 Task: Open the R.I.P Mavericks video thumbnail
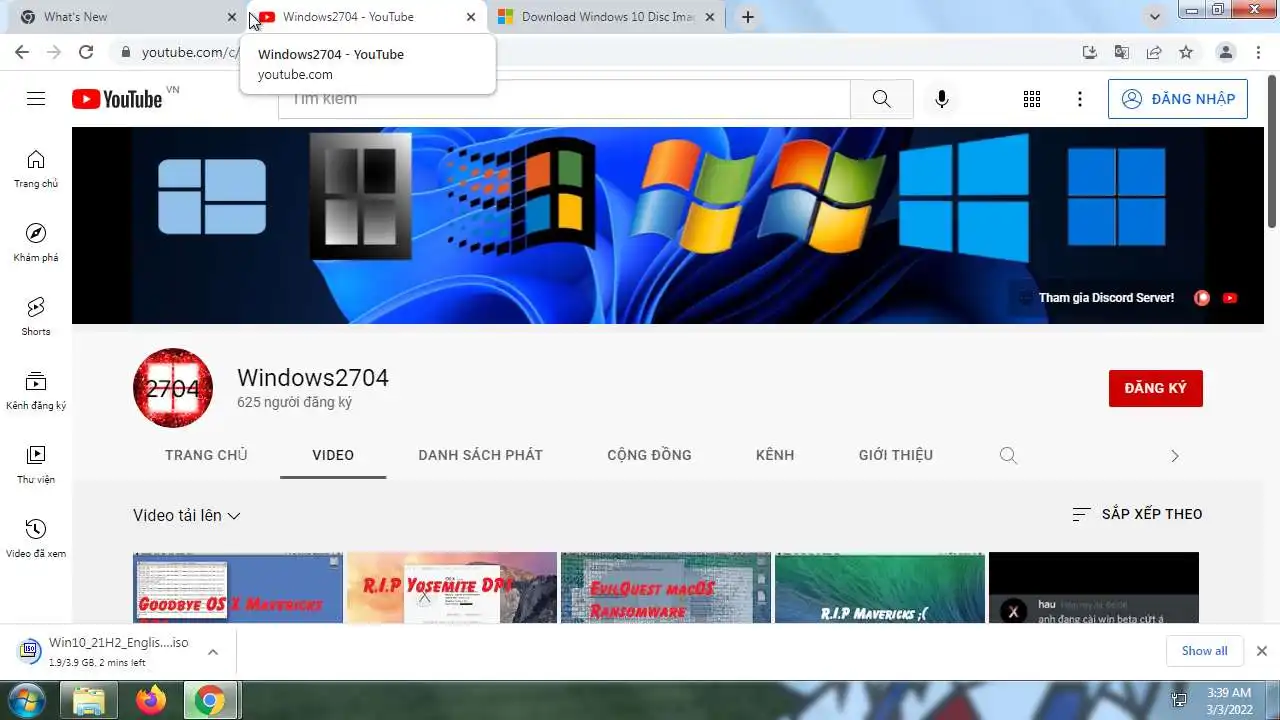click(x=880, y=588)
